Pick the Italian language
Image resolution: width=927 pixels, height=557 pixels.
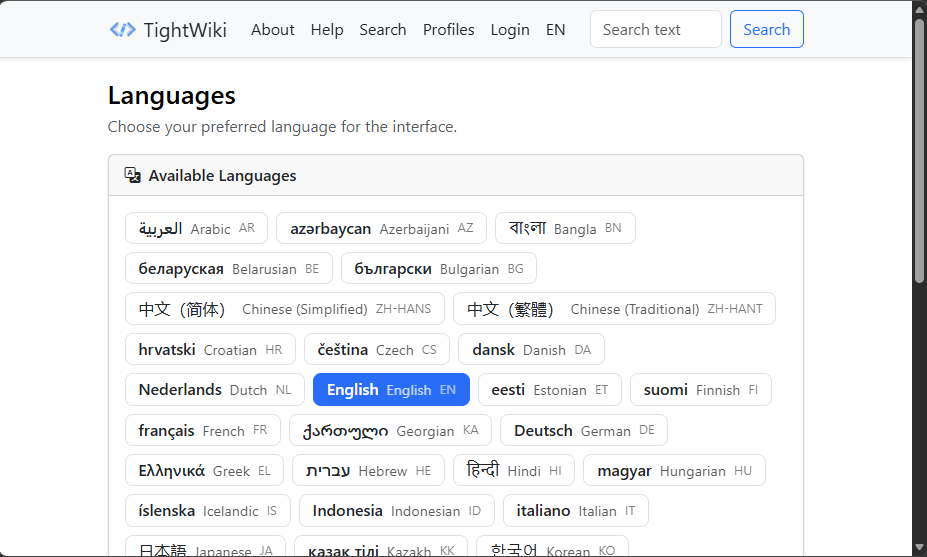(576, 510)
